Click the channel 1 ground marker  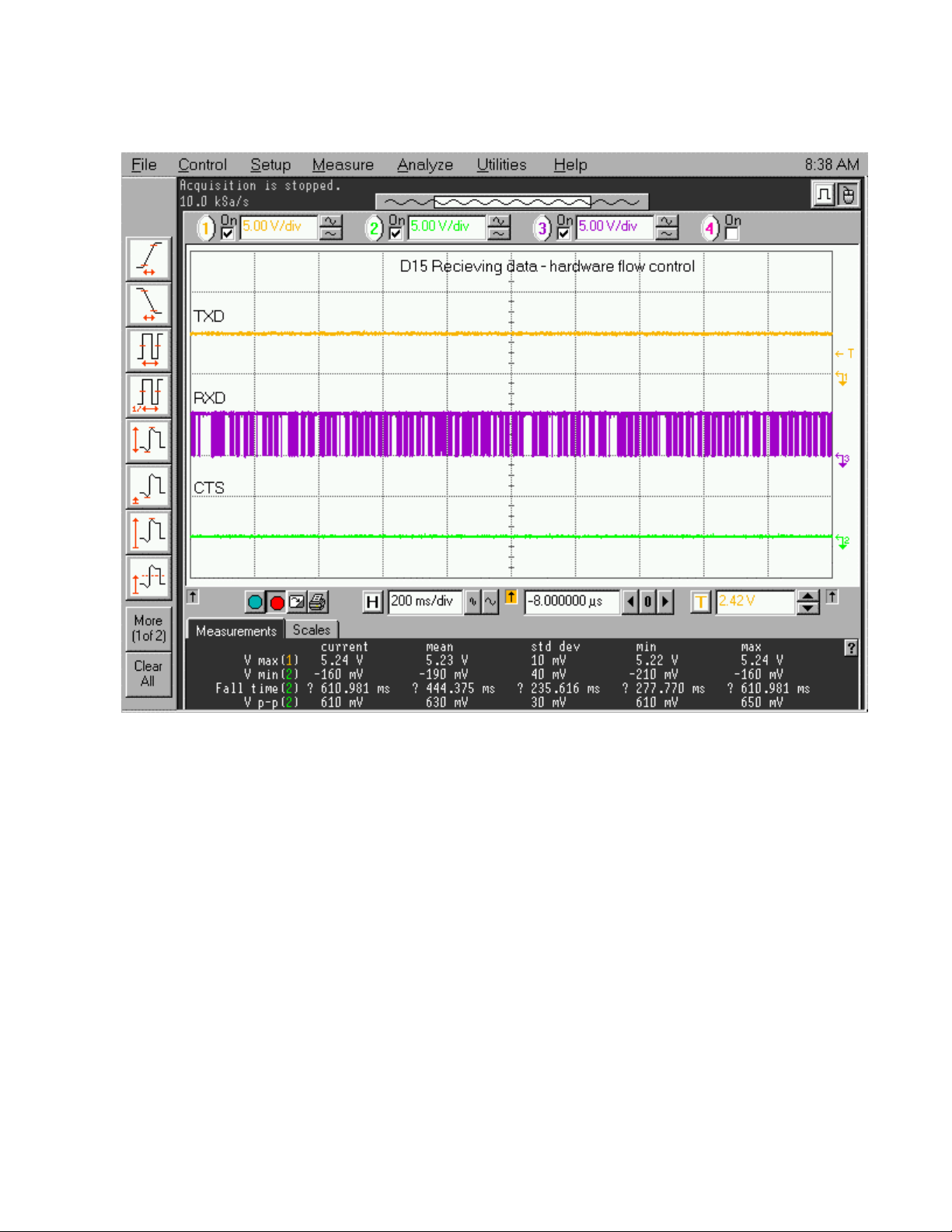click(842, 379)
